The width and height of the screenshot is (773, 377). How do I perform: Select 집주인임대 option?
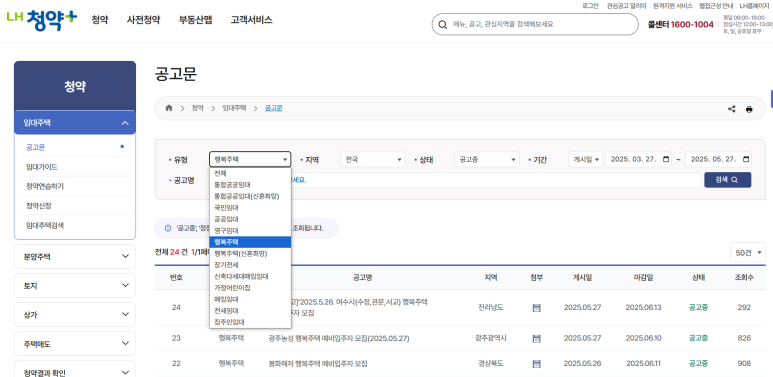(x=250, y=322)
